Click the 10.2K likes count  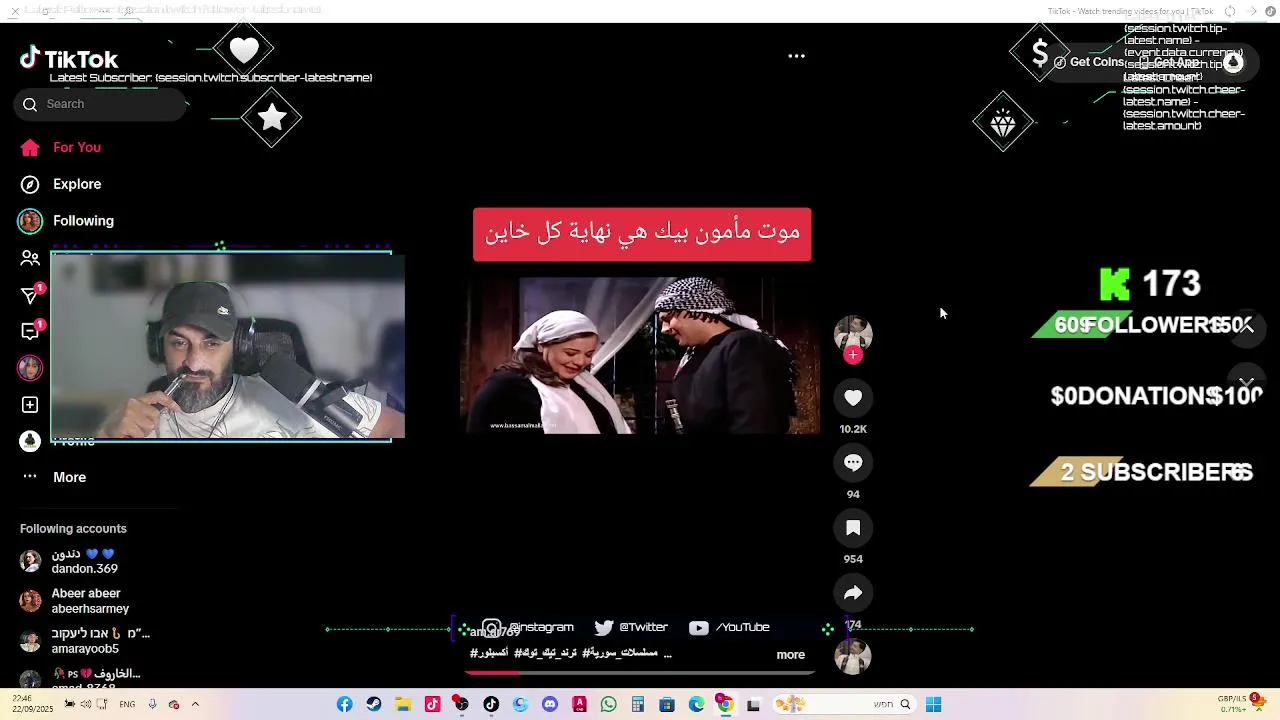point(853,429)
